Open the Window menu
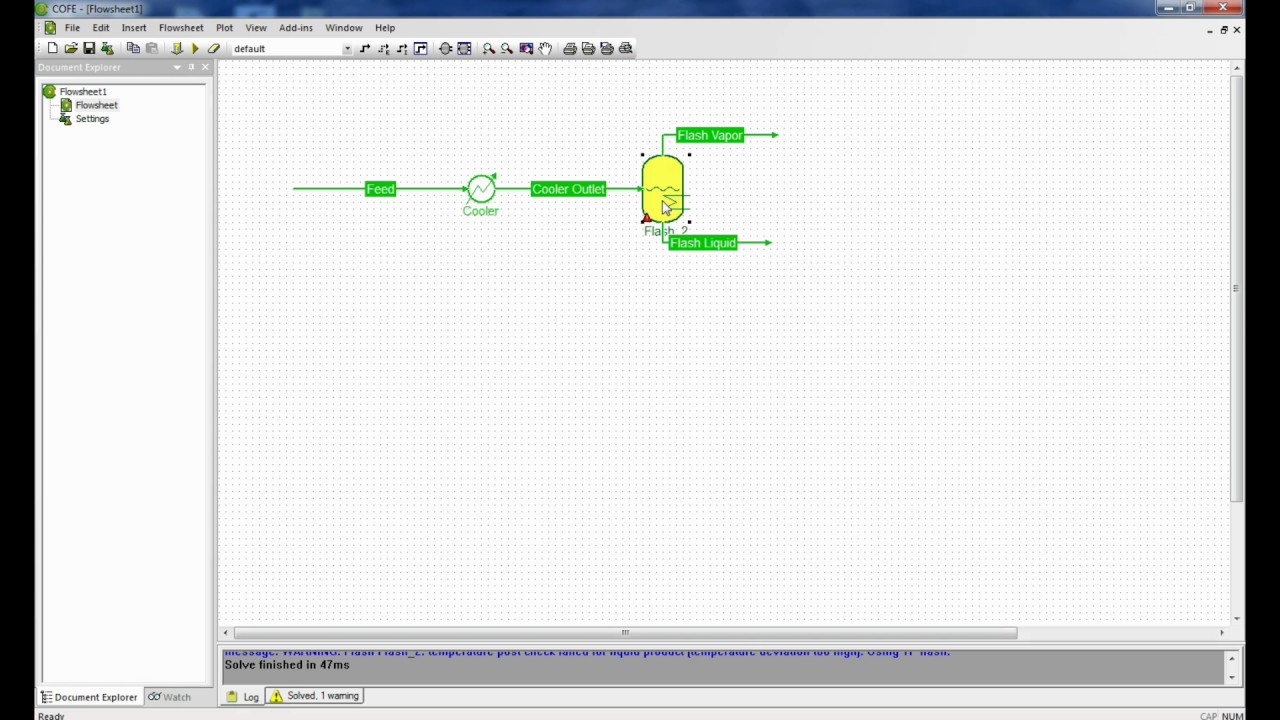The width and height of the screenshot is (1280, 720). 343,28
